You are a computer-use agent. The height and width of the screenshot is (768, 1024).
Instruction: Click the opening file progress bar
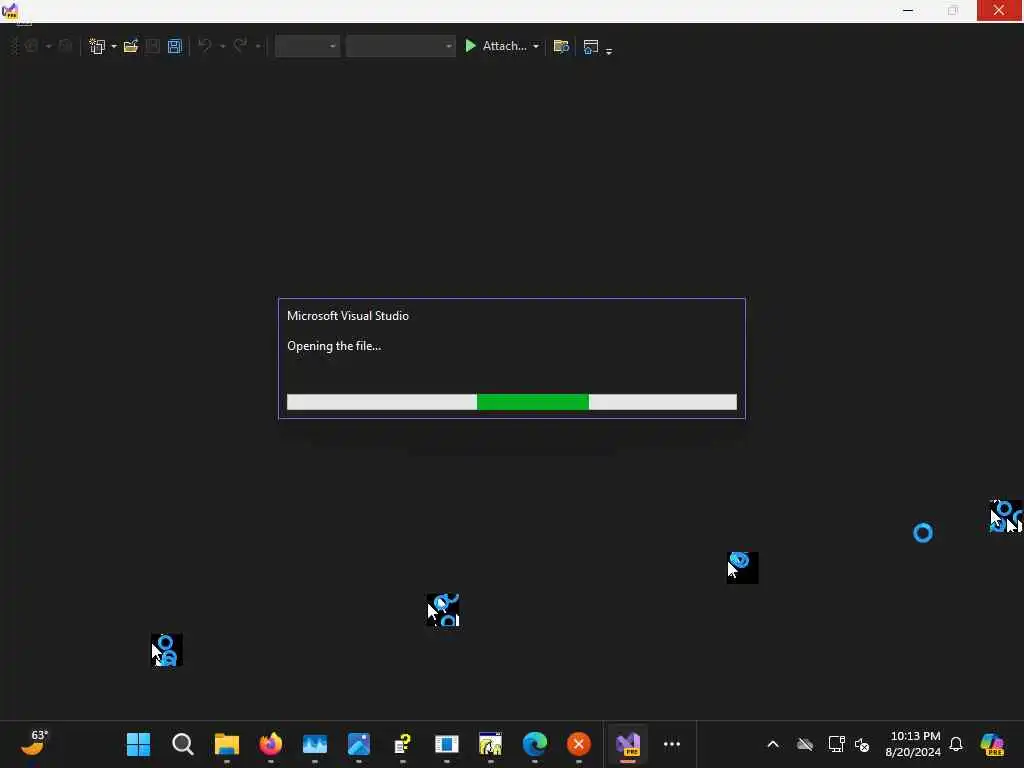click(x=512, y=402)
